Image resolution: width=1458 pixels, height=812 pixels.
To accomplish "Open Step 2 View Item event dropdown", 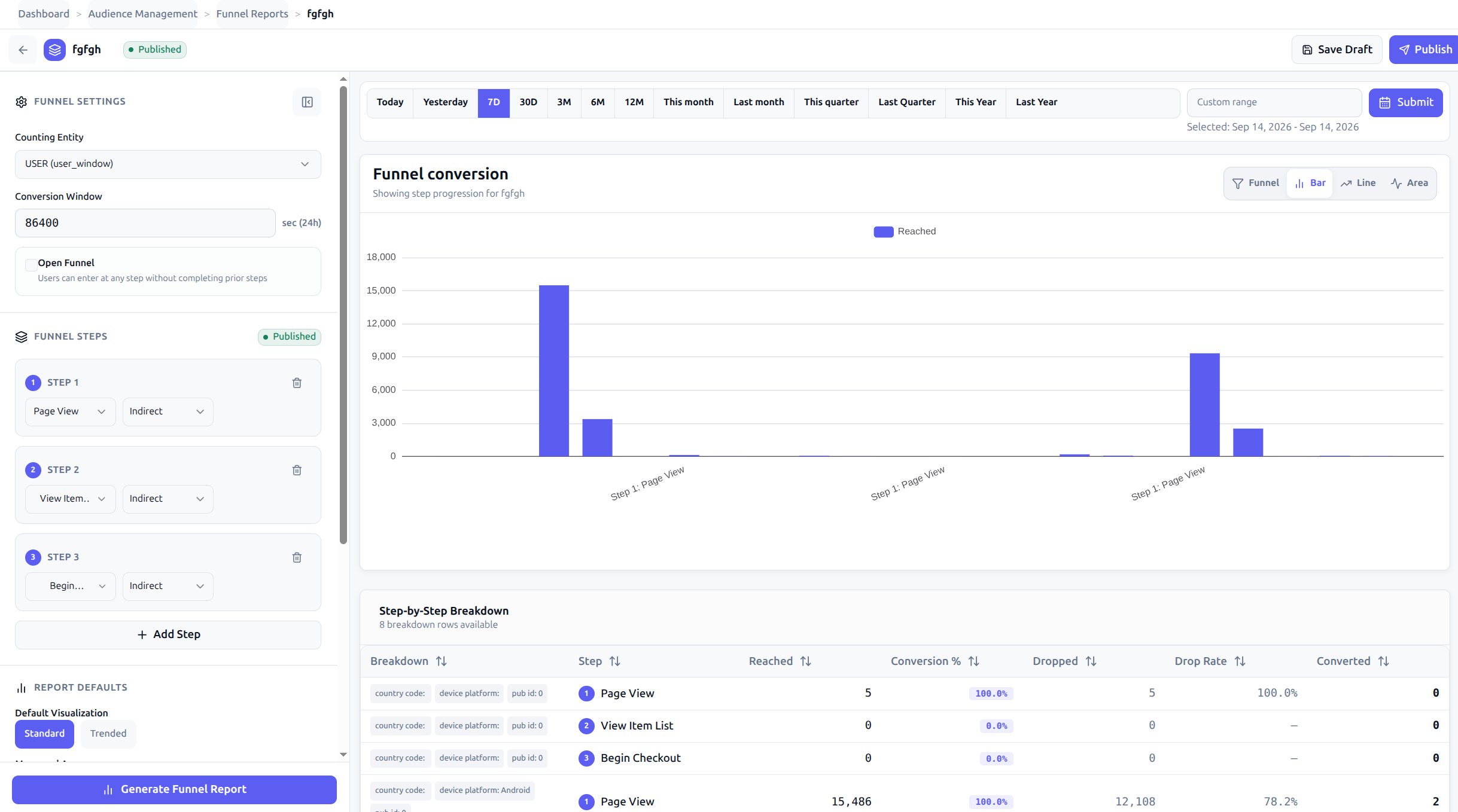I will tap(71, 499).
